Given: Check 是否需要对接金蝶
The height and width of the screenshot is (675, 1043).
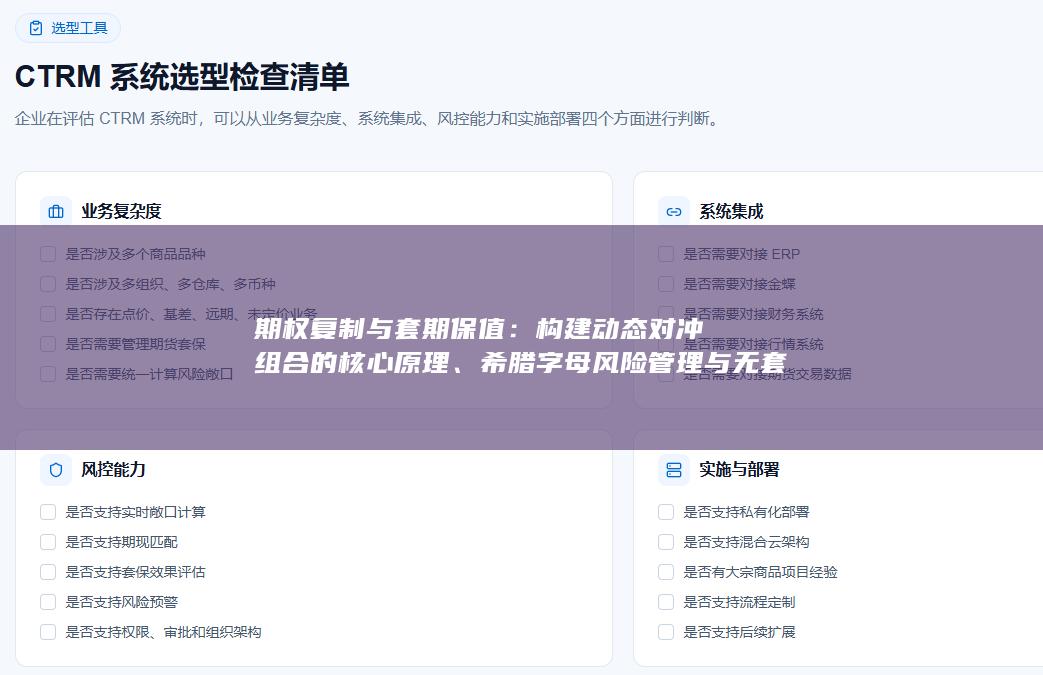Looking at the screenshot, I should tap(666, 284).
